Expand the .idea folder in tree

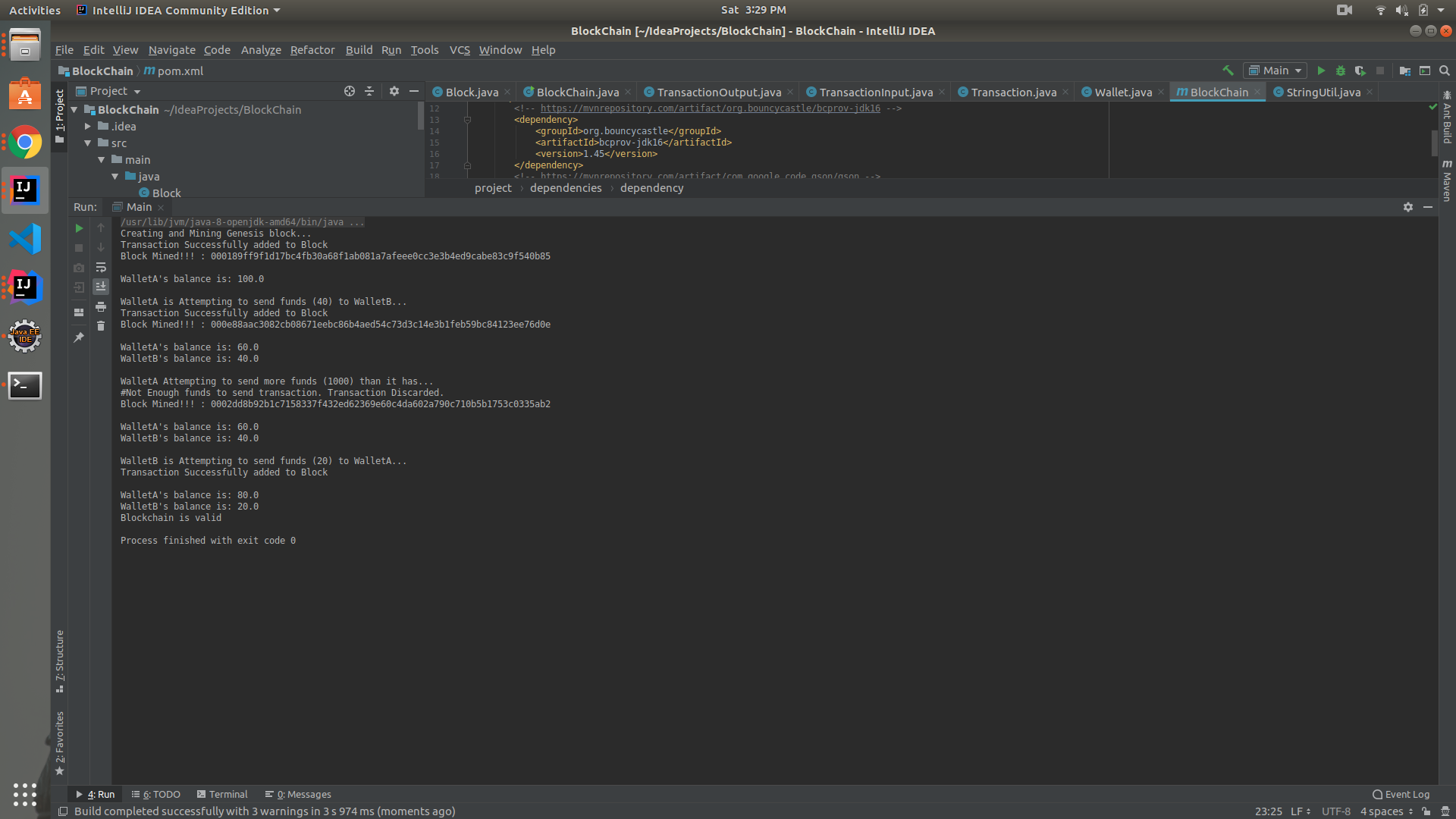pos(88,127)
